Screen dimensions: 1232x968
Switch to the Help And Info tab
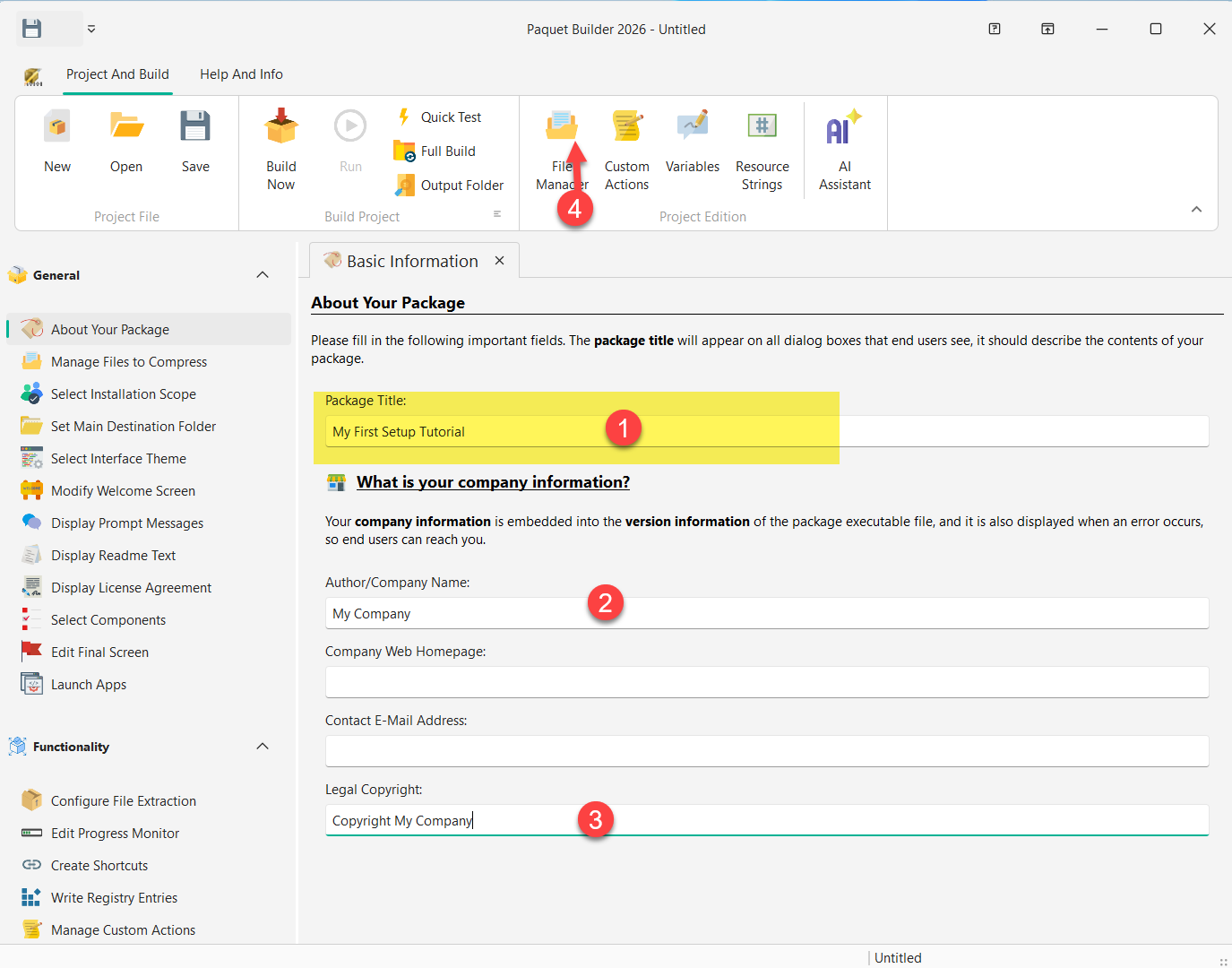point(240,74)
